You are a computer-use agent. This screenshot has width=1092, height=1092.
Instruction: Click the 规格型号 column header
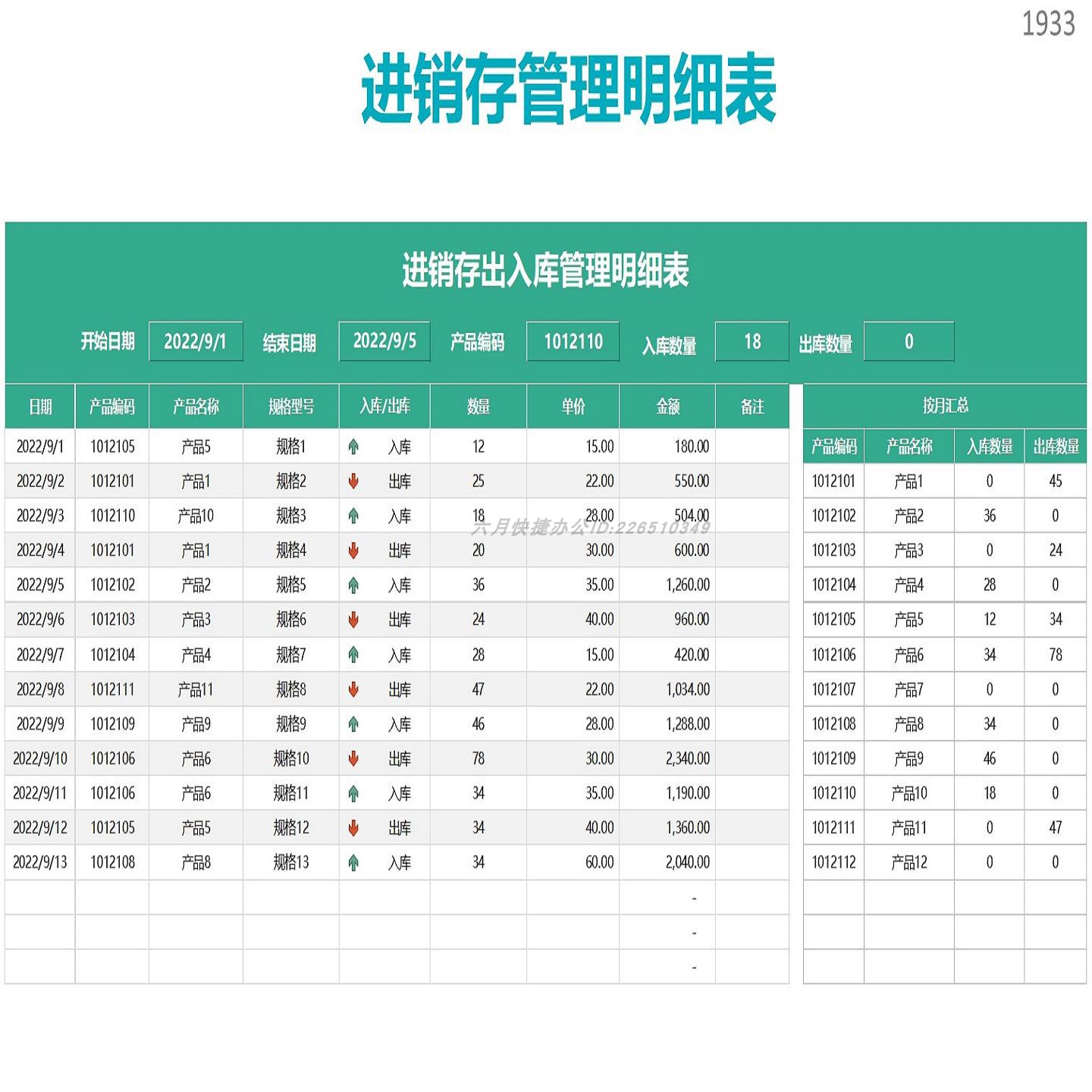[x=291, y=406]
